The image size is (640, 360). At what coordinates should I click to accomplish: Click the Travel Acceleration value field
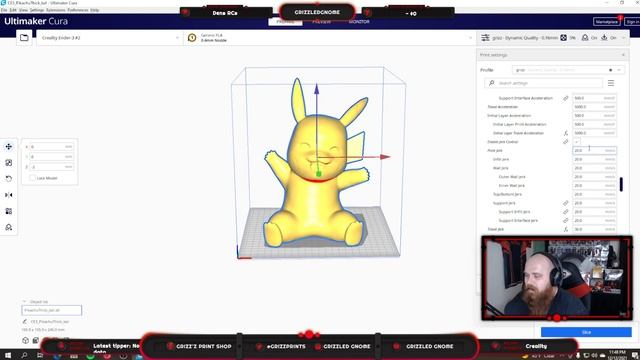click(594, 107)
